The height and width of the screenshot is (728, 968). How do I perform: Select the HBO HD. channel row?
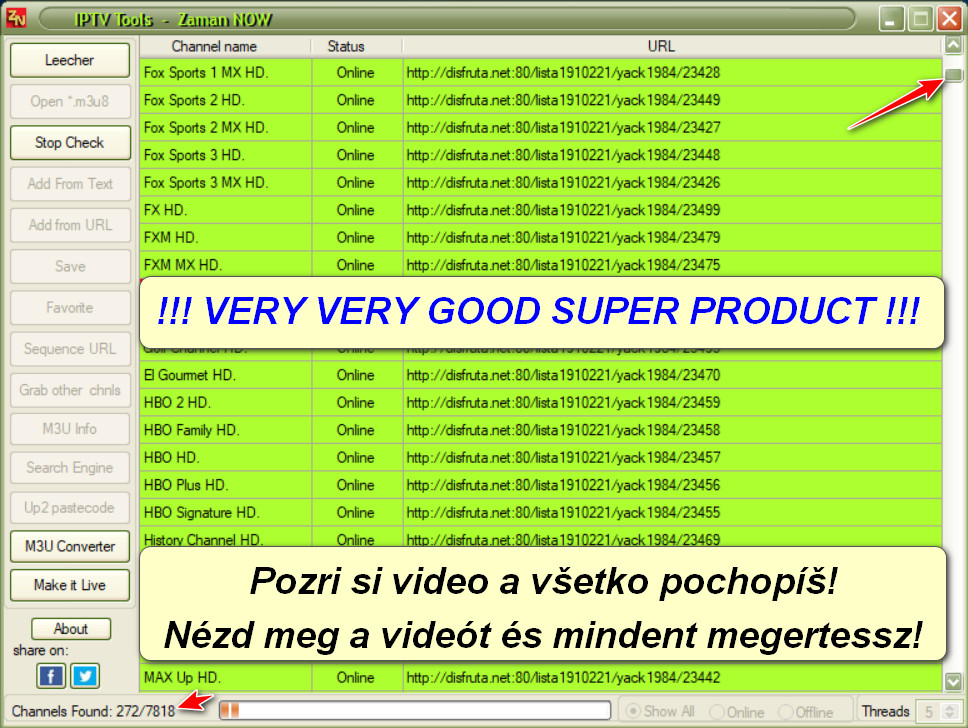[x=540, y=458]
